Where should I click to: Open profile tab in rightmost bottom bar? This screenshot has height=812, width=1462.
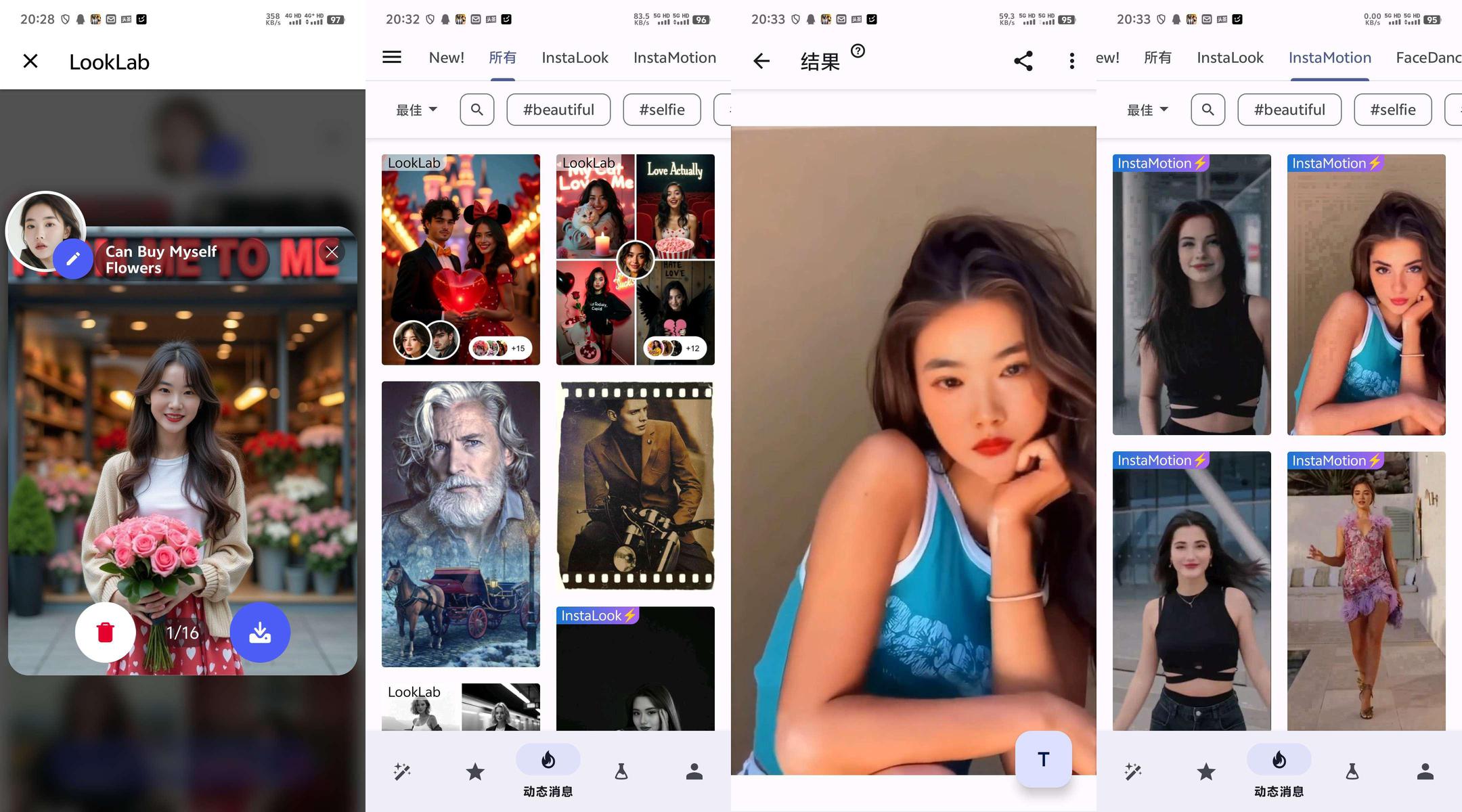[1425, 771]
